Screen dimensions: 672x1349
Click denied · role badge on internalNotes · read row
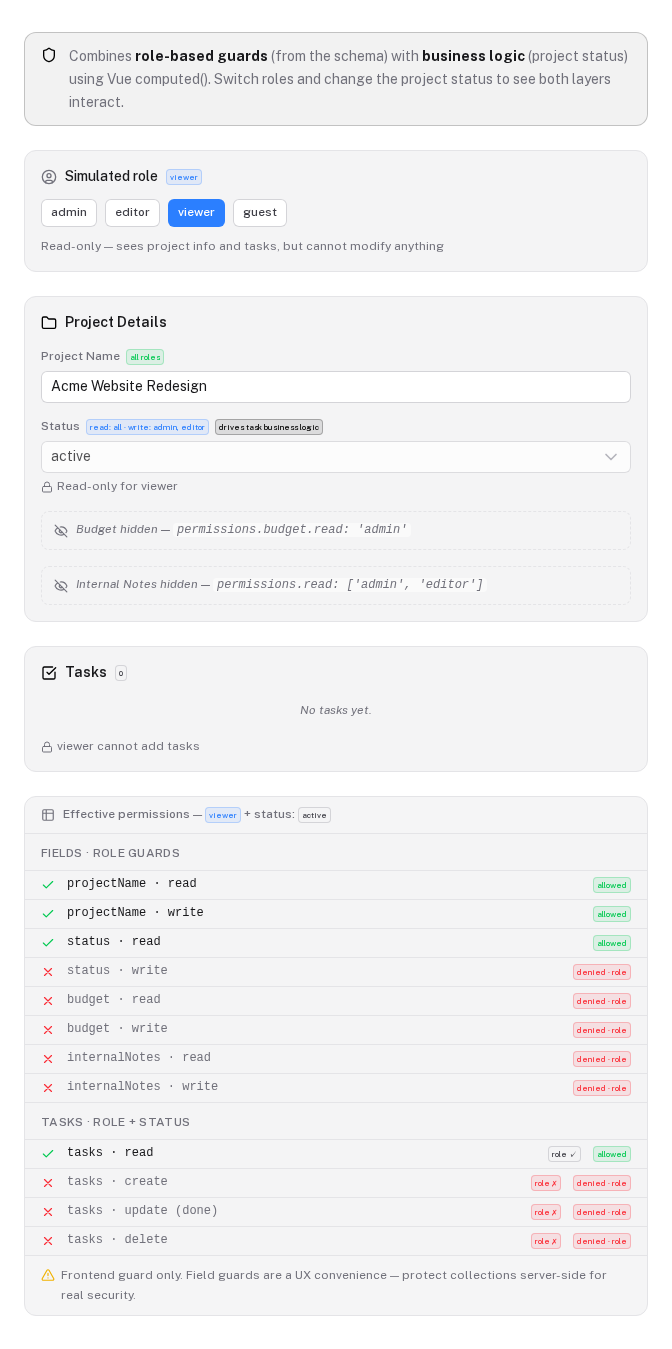(x=602, y=1059)
